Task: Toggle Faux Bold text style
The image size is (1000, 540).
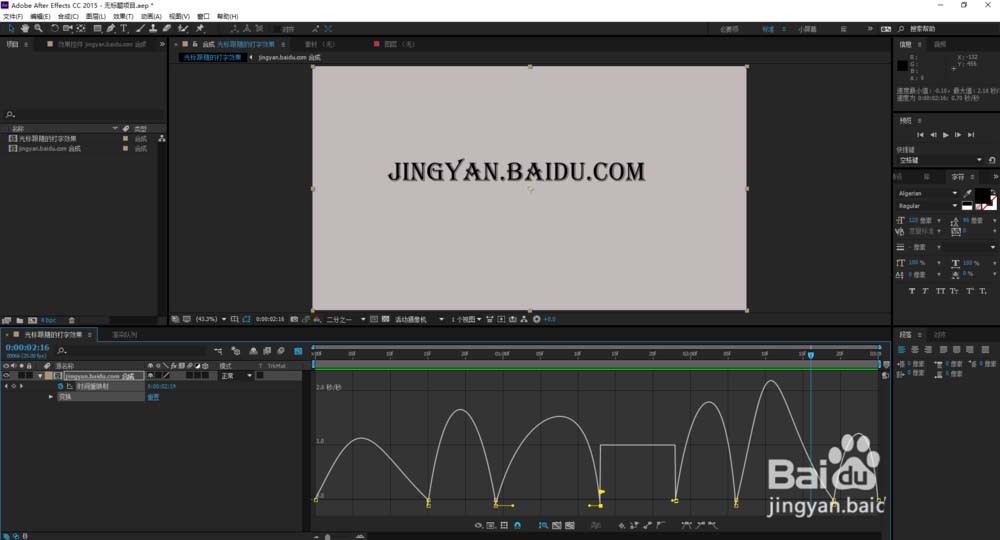Action: (912, 291)
